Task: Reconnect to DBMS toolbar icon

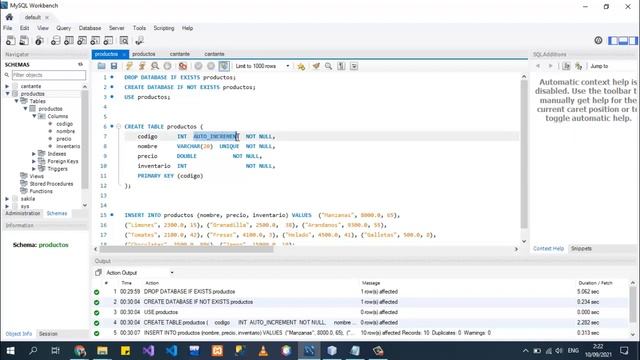Action: coord(140,40)
